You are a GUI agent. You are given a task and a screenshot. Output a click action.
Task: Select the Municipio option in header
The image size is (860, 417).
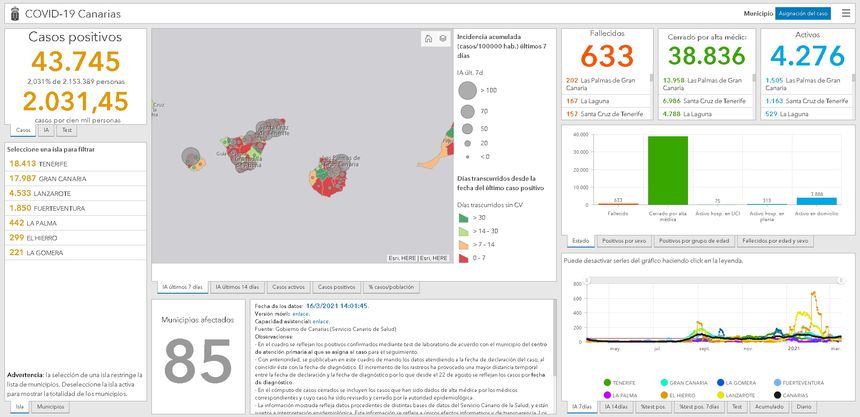click(757, 13)
